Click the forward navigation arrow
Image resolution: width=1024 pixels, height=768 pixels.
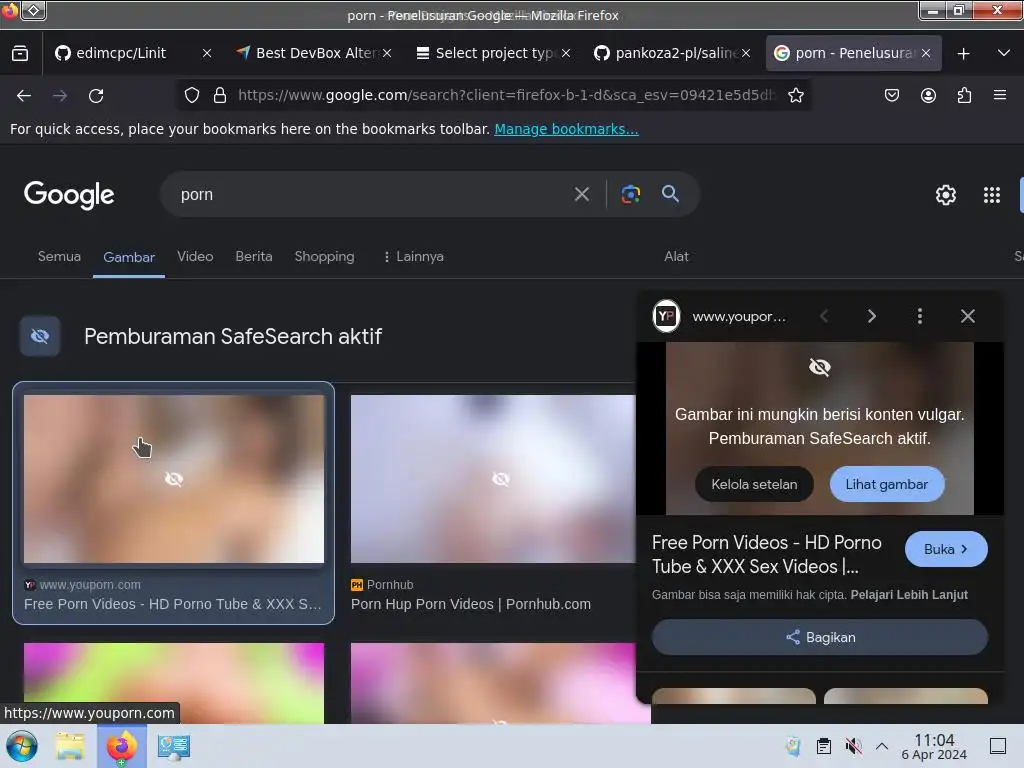tap(60, 96)
